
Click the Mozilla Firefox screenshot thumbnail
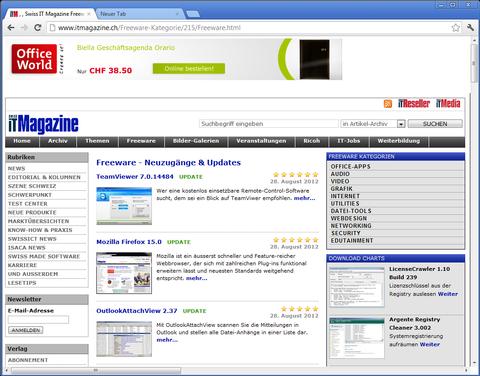click(124, 273)
